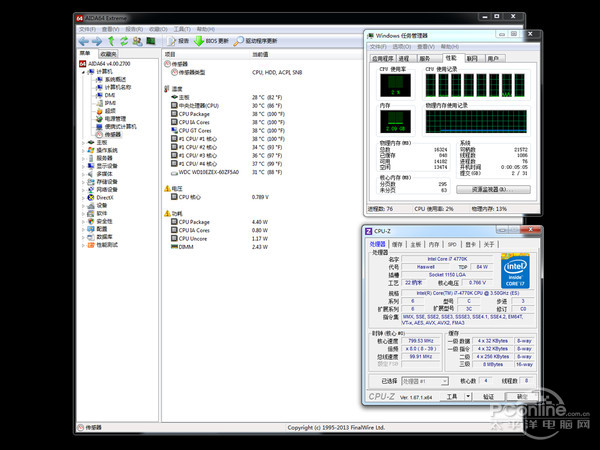This screenshot has width=600, height=450.
Task: Click the 资源监视器 button in Task Manager
Action: pyautogui.click(x=493, y=189)
